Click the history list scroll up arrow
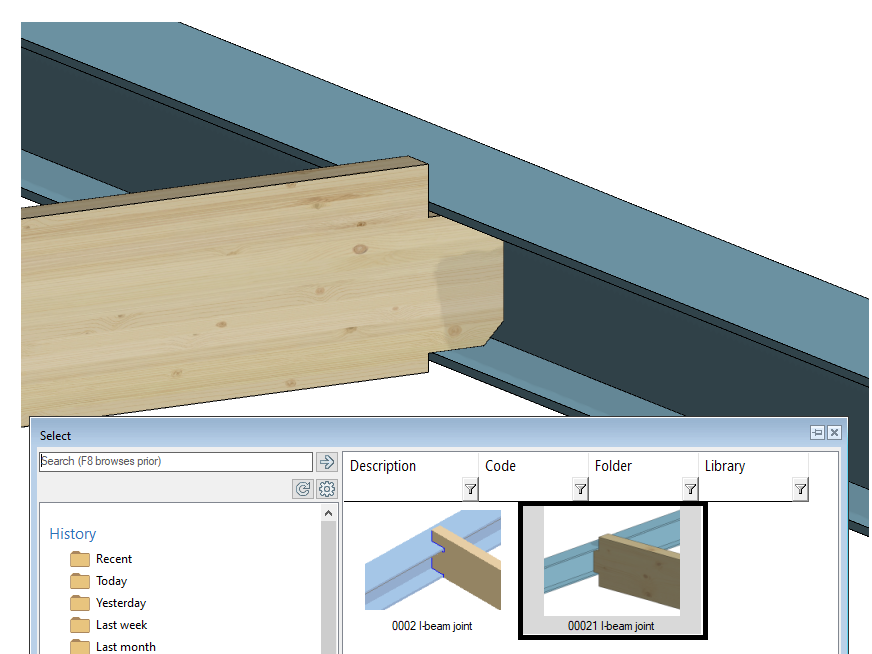The height and width of the screenshot is (654, 872). [329, 514]
